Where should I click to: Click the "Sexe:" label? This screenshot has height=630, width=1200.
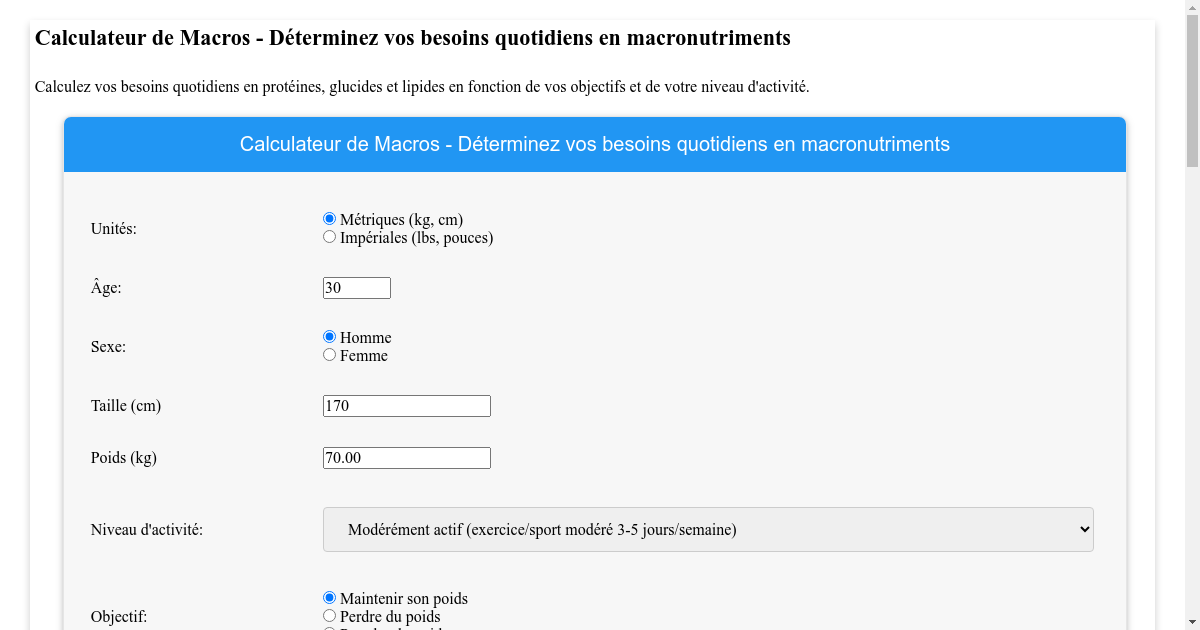coord(107,346)
